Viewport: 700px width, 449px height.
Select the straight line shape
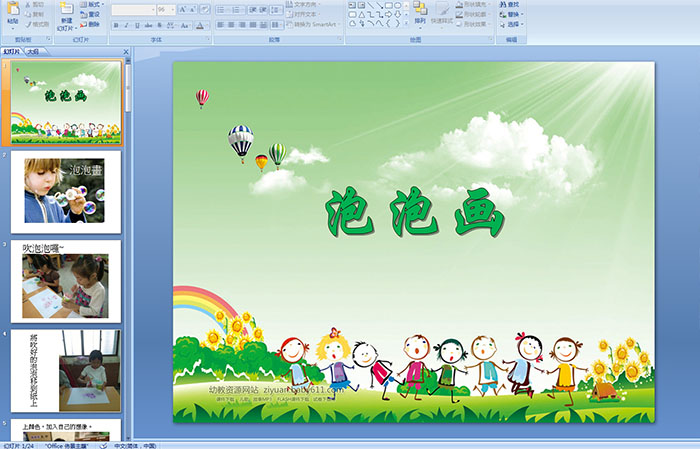click(x=370, y=5)
